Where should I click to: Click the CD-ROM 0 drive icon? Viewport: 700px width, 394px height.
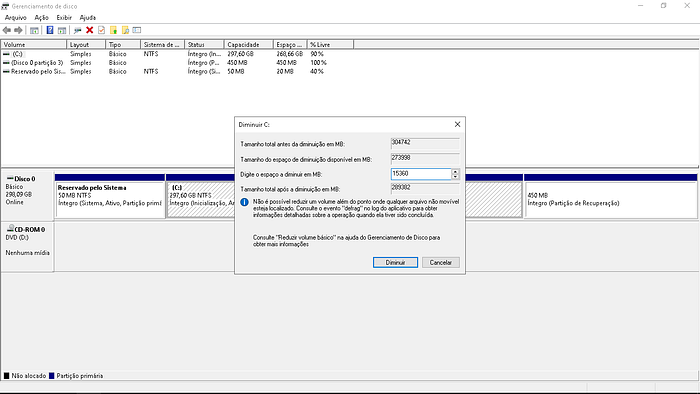click(x=10, y=228)
